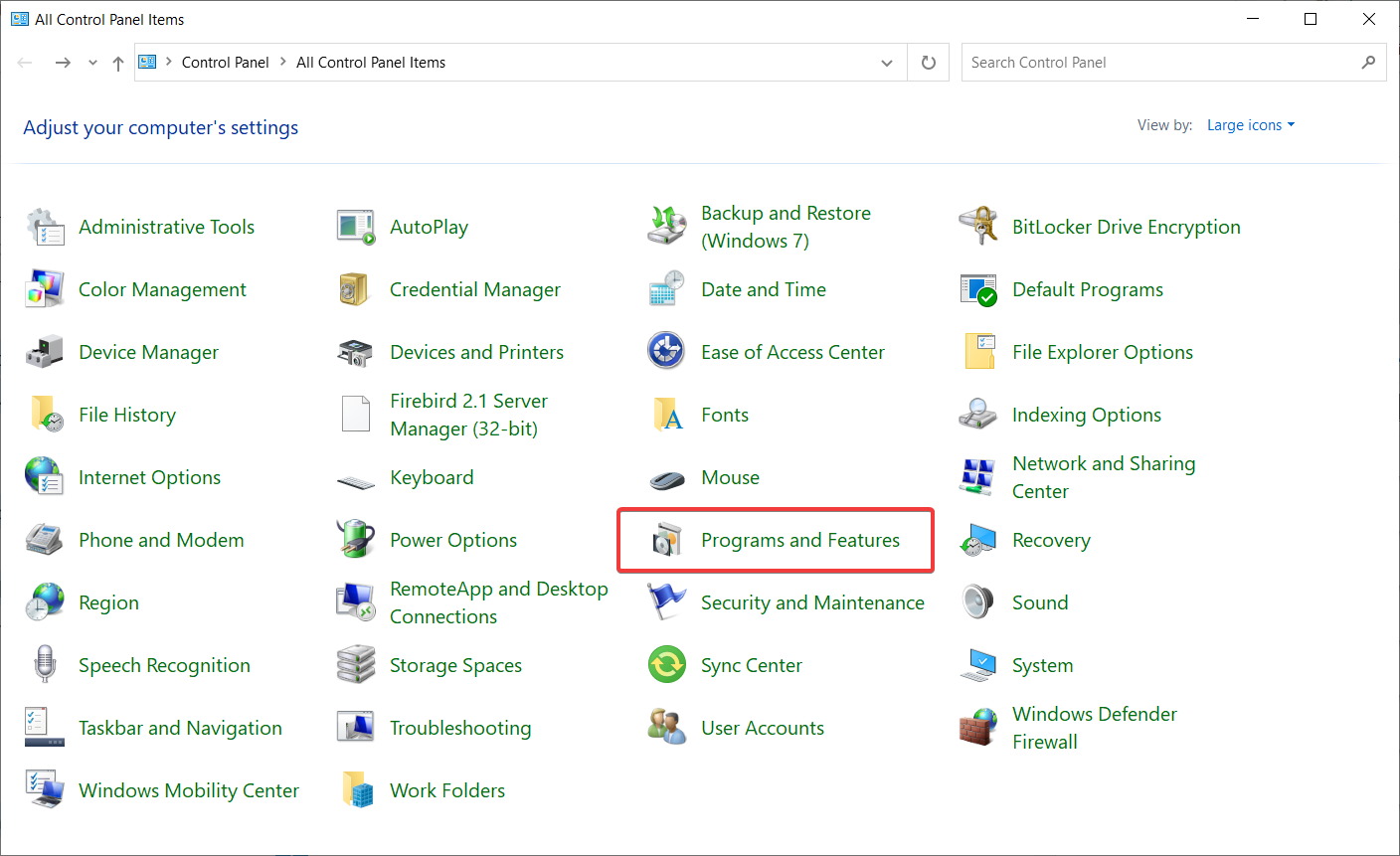This screenshot has height=856, width=1400.
Task: Open Backup and Restore (Windows 7) icon
Action: coord(667,228)
